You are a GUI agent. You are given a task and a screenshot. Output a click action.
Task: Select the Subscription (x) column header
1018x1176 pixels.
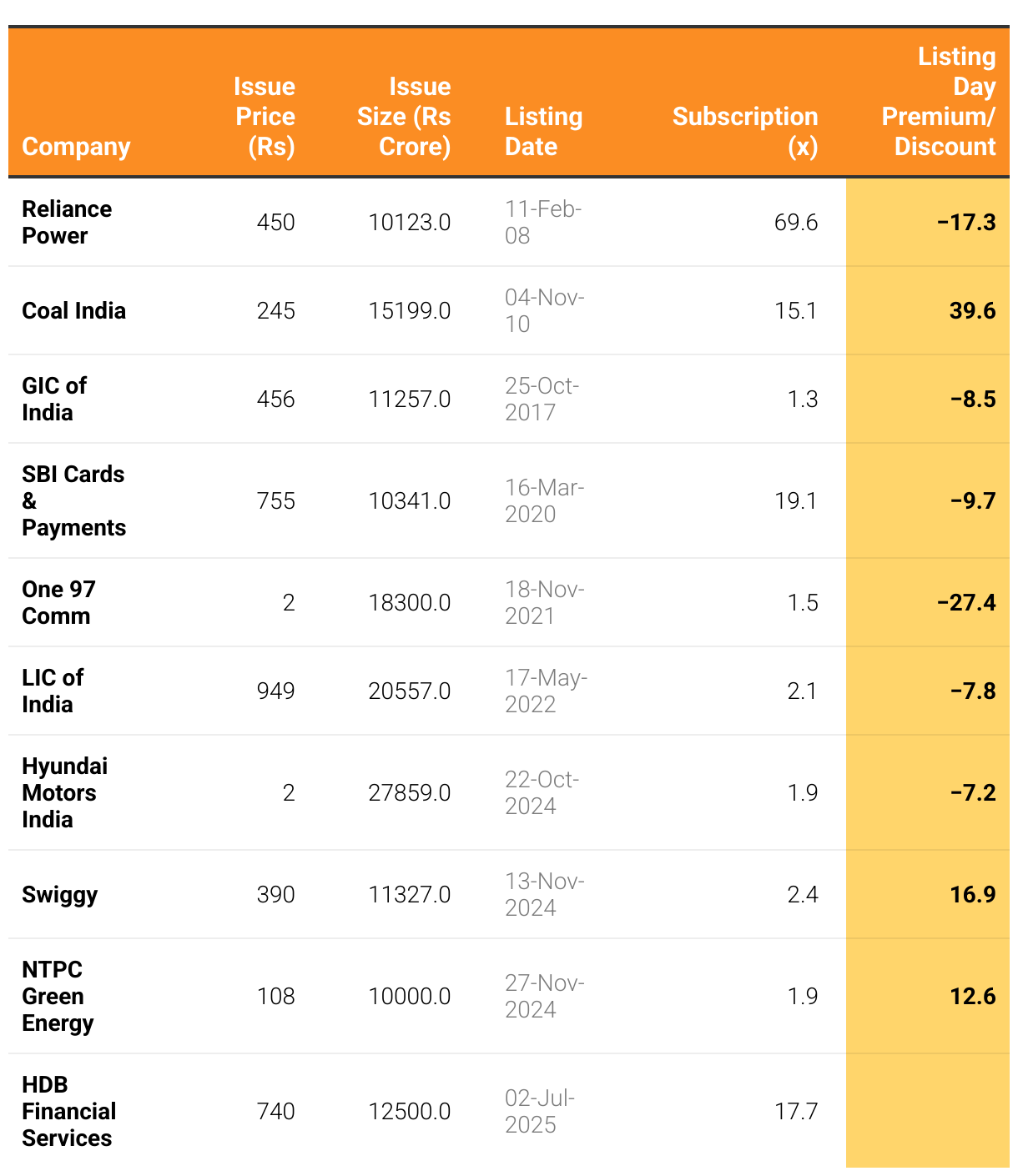click(x=745, y=132)
